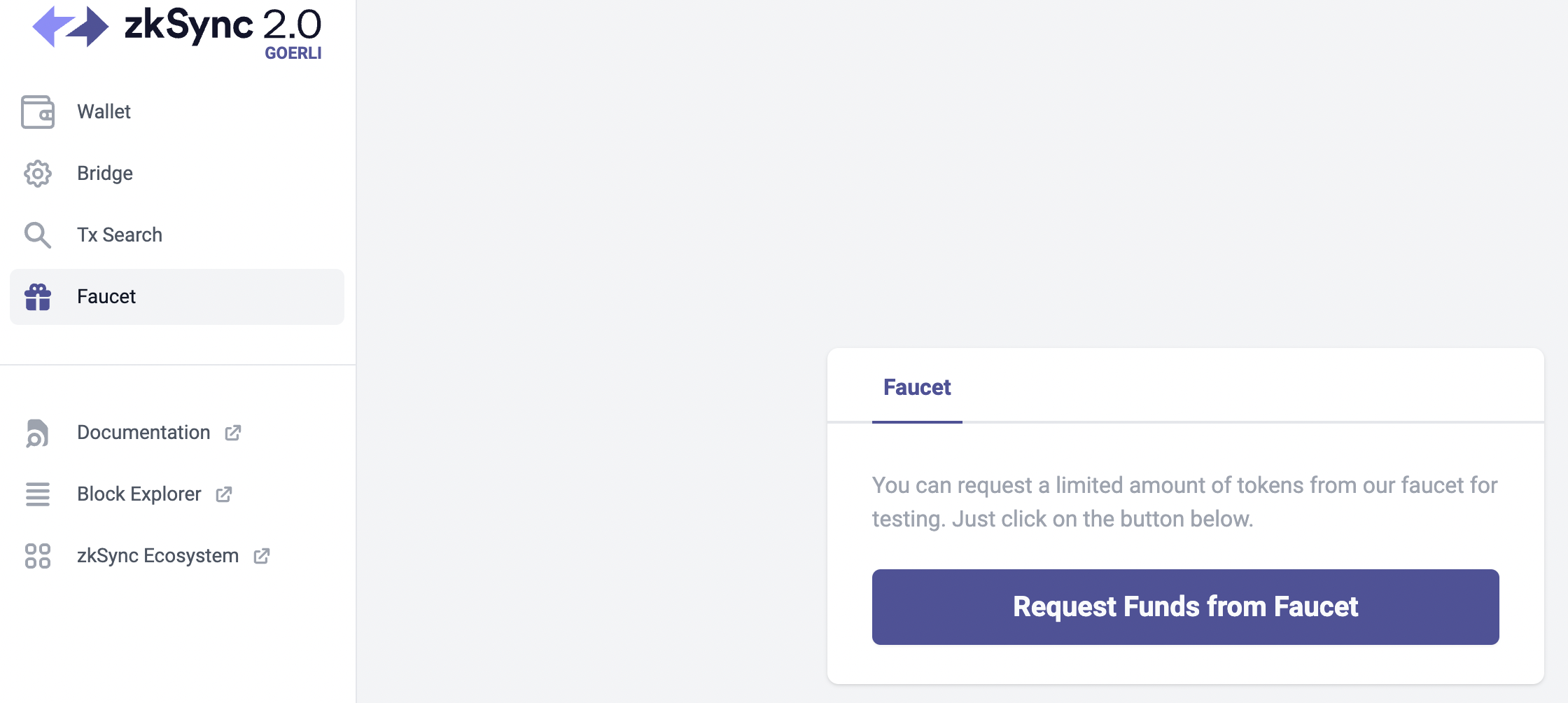Click the Wallet icon in sidebar

click(38, 112)
